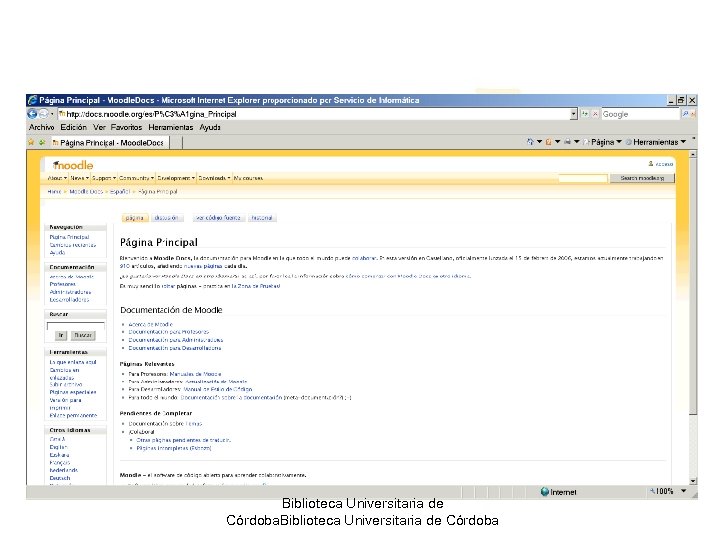Click the scrollbar down arrow
The width and height of the screenshot is (720, 540).
pos(693,481)
